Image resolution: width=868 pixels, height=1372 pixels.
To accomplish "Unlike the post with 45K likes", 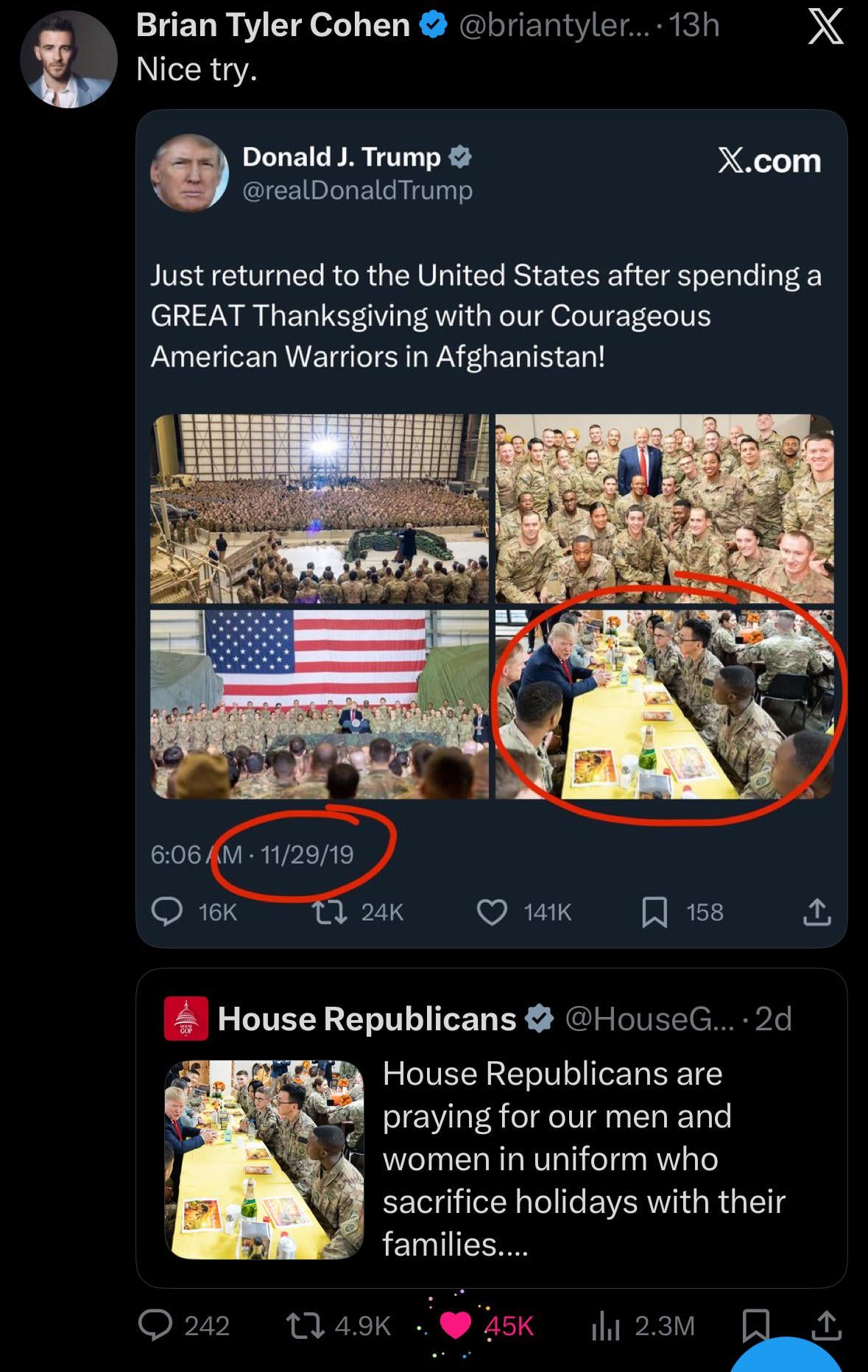I will (456, 1326).
